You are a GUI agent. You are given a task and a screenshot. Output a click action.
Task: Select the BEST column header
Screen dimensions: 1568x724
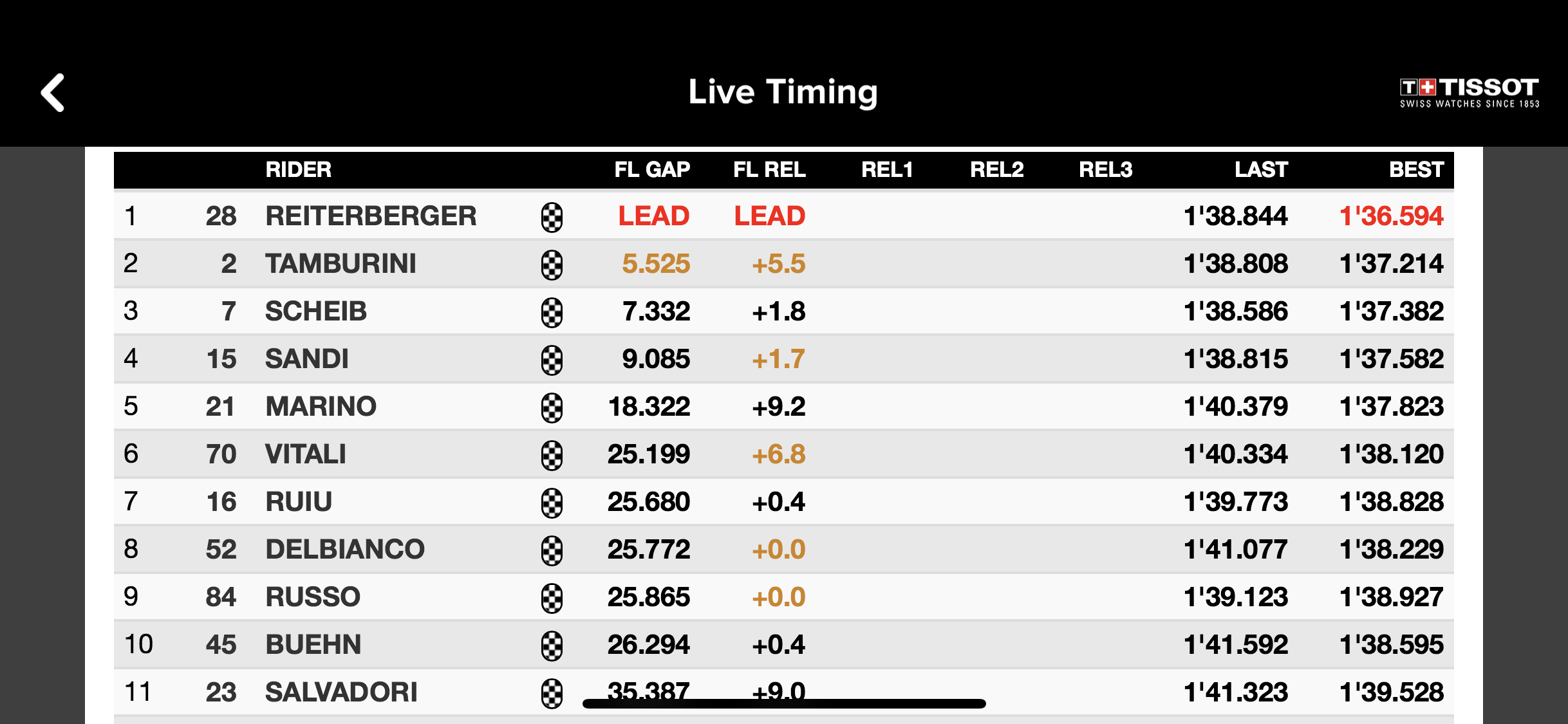coord(1416,170)
